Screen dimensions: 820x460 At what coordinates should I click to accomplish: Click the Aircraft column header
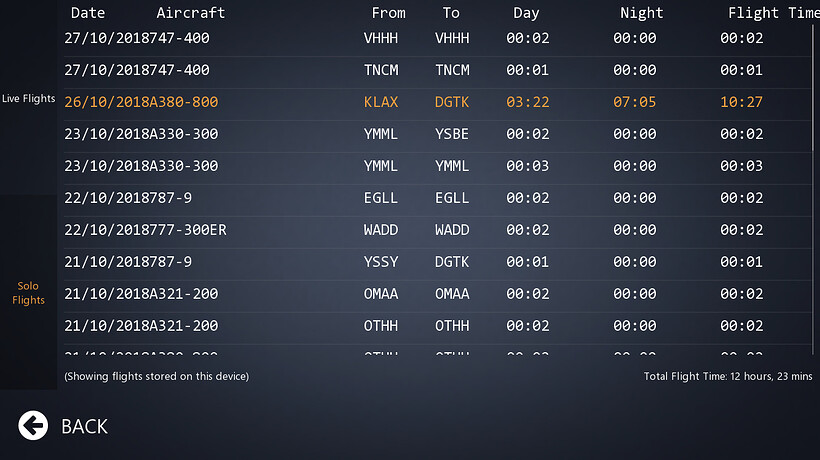pos(190,13)
